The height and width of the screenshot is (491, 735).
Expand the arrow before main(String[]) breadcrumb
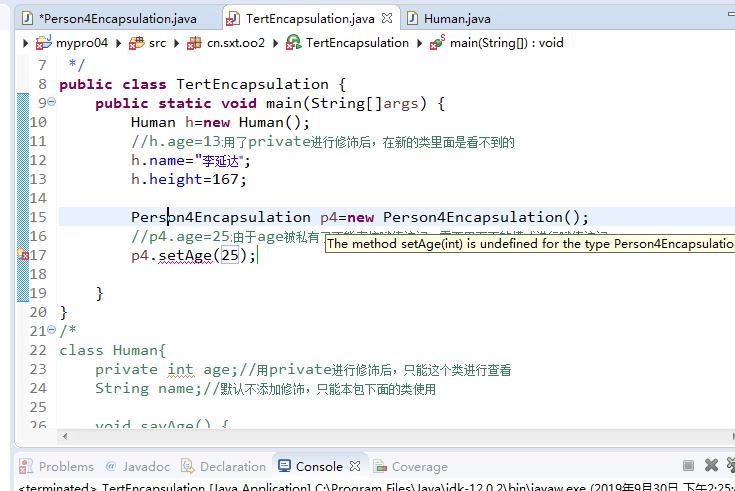coord(420,44)
